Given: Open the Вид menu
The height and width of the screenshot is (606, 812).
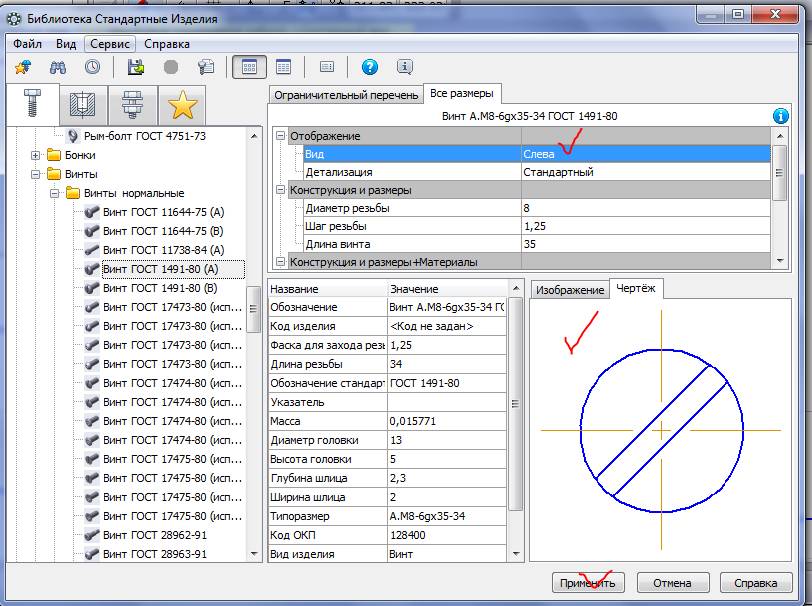Looking at the screenshot, I should click(x=66, y=44).
